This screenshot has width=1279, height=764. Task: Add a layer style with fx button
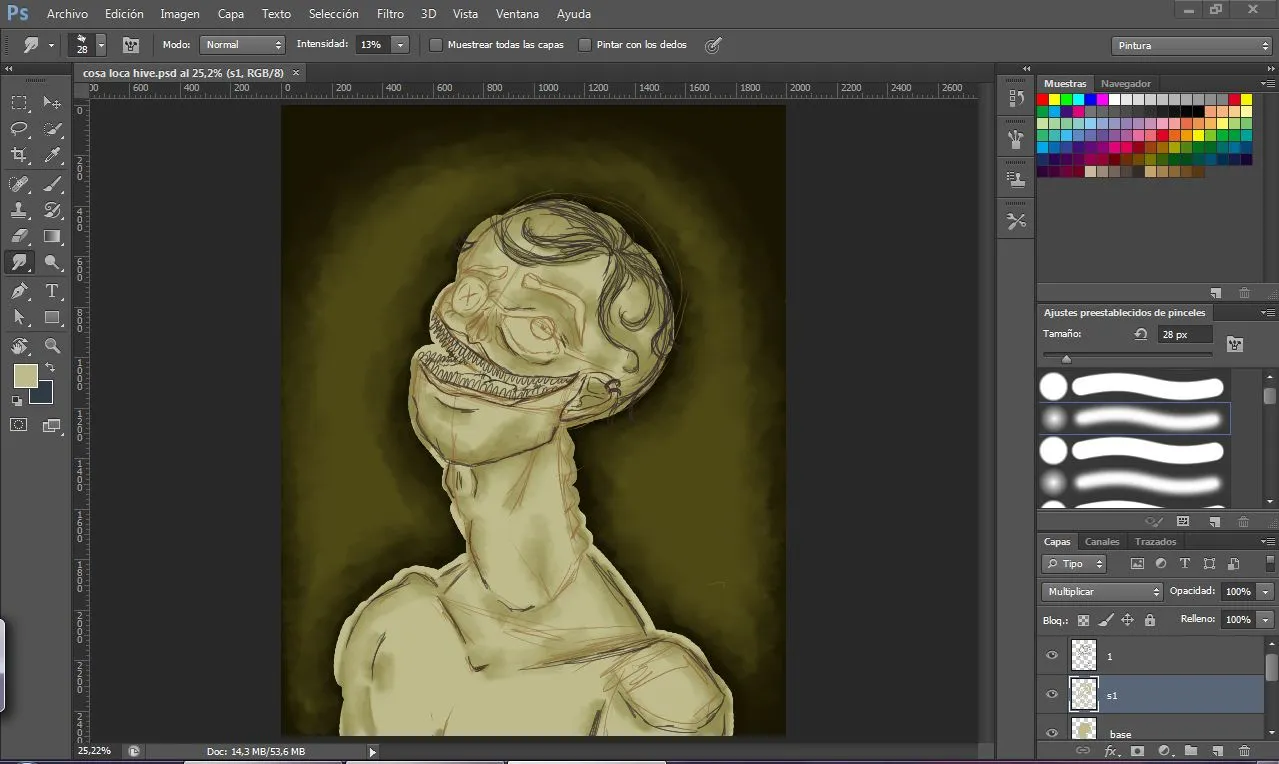coord(1110,750)
